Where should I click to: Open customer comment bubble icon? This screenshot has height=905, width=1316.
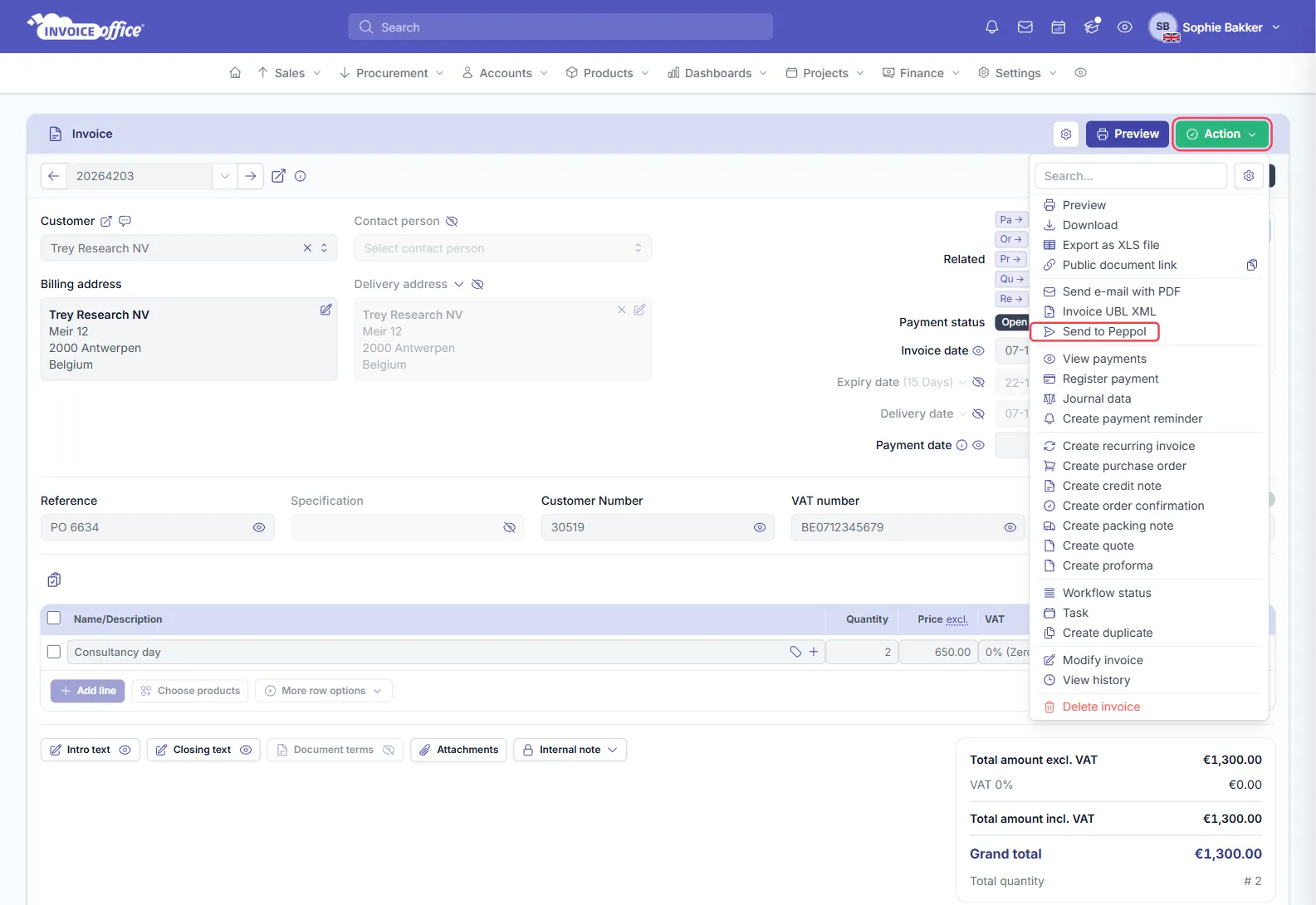coord(125,221)
